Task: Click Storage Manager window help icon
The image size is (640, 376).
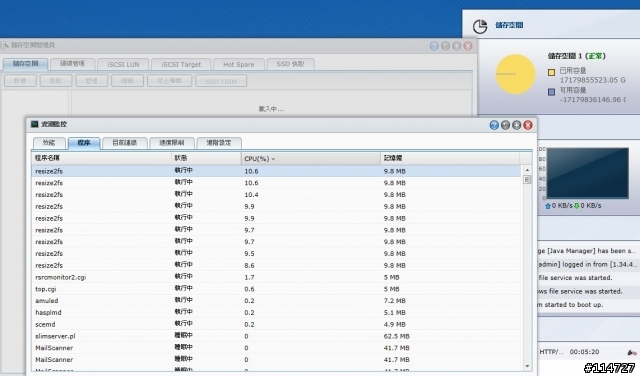Action: point(434,46)
